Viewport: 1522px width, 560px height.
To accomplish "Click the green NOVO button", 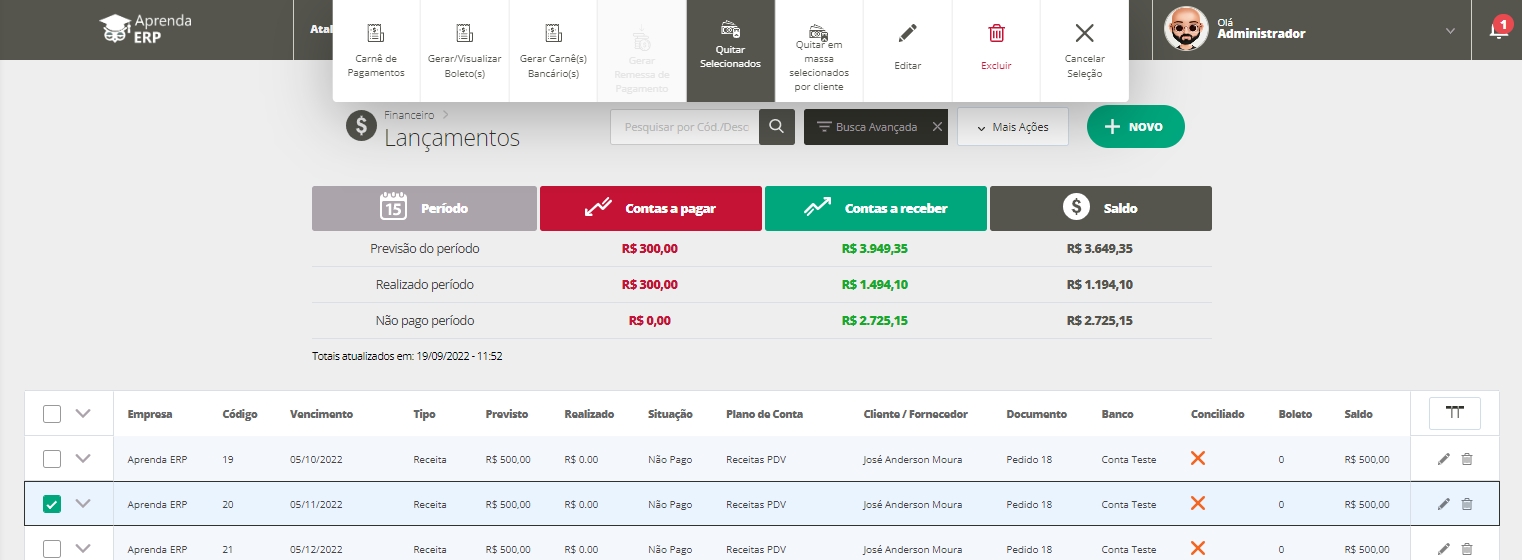I will click(x=1135, y=127).
